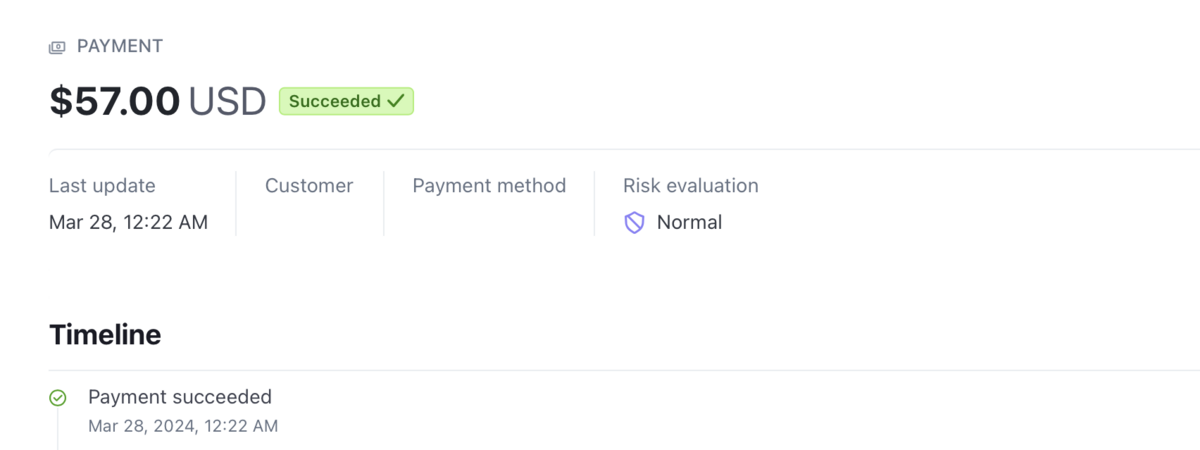Click the vertical timeline connector line
This screenshot has width=1200, height=450.
[x=58, y=429]
